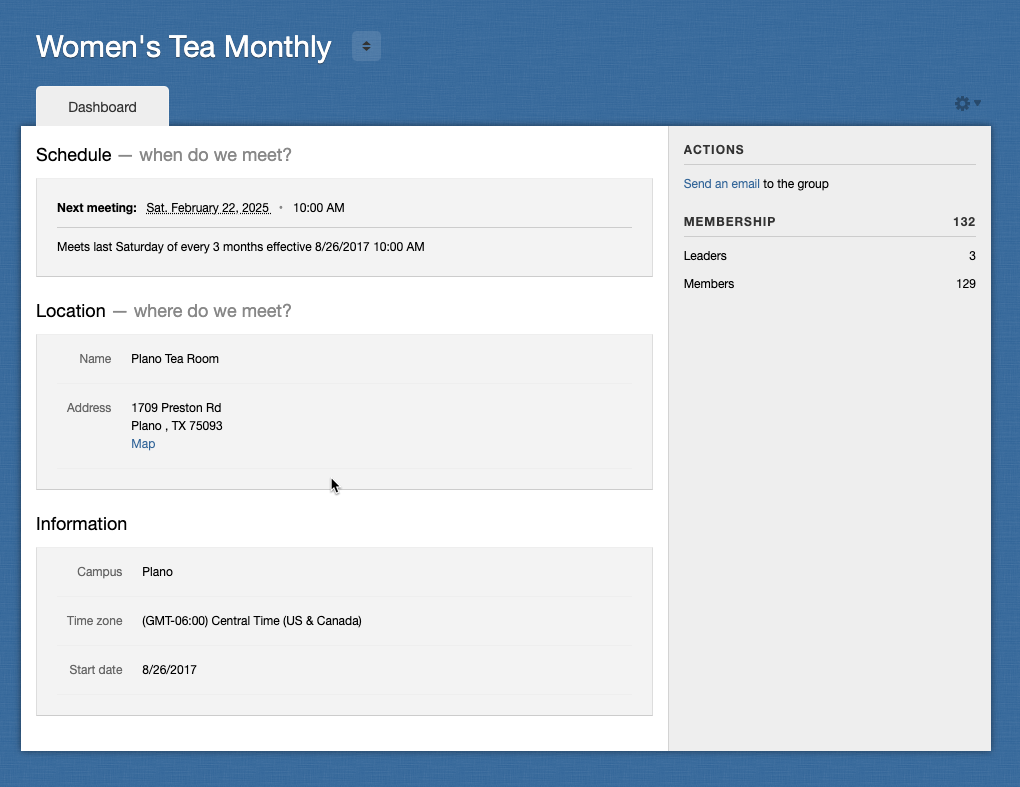This screenshot has height=787, width=1020.
Task: Click the Plano , TX 75093 line
Action: pyautogui.click(x=177, y=426)
